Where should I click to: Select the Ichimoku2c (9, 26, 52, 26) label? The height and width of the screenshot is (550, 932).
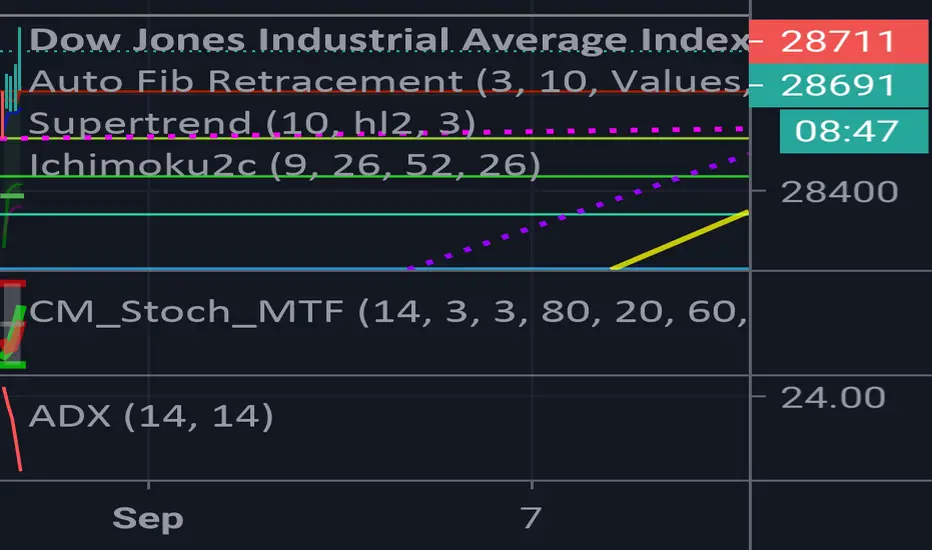[x=285, y=165]
